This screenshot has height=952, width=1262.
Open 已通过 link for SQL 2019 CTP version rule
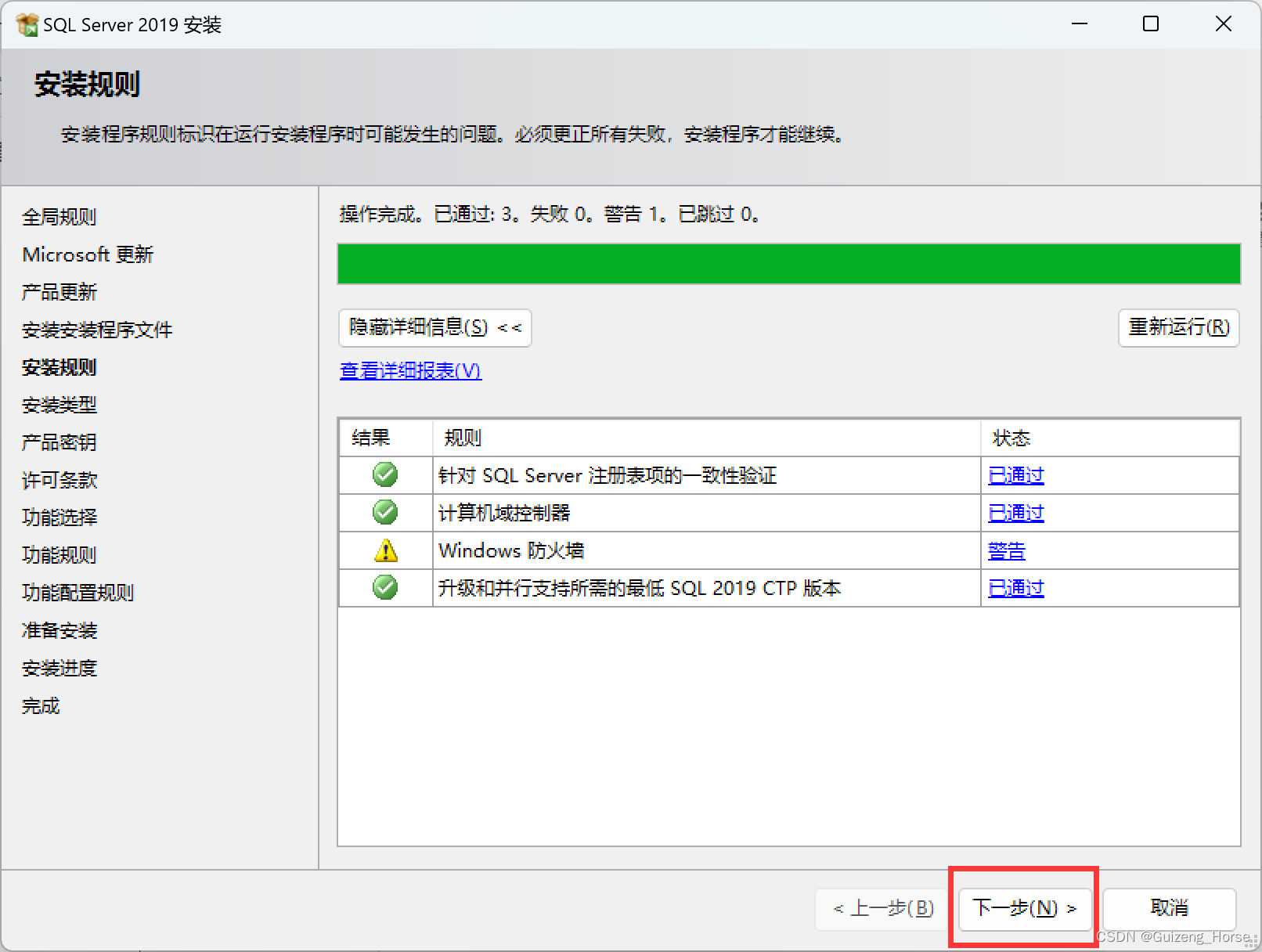pyautogui.click(x=1016, y=588)
